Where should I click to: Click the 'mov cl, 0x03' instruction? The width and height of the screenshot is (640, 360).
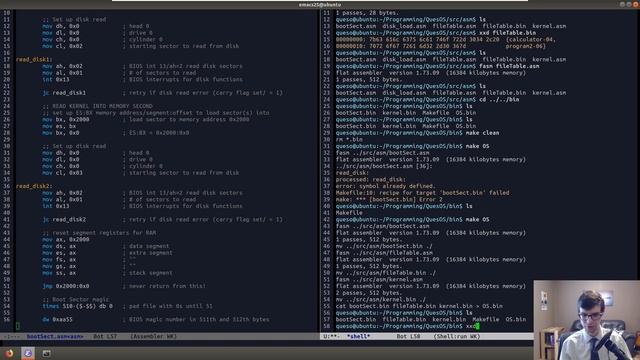pyautogui.click(x=62, y=173)
